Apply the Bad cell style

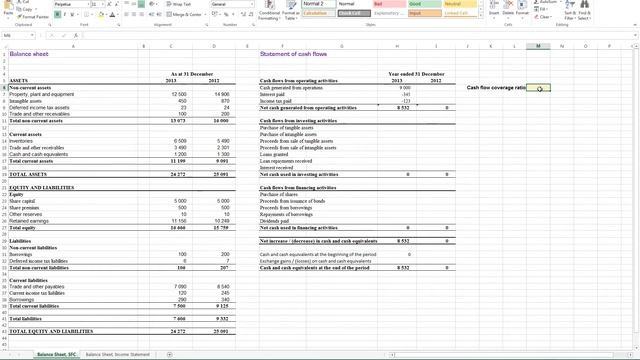click(389, 4)
